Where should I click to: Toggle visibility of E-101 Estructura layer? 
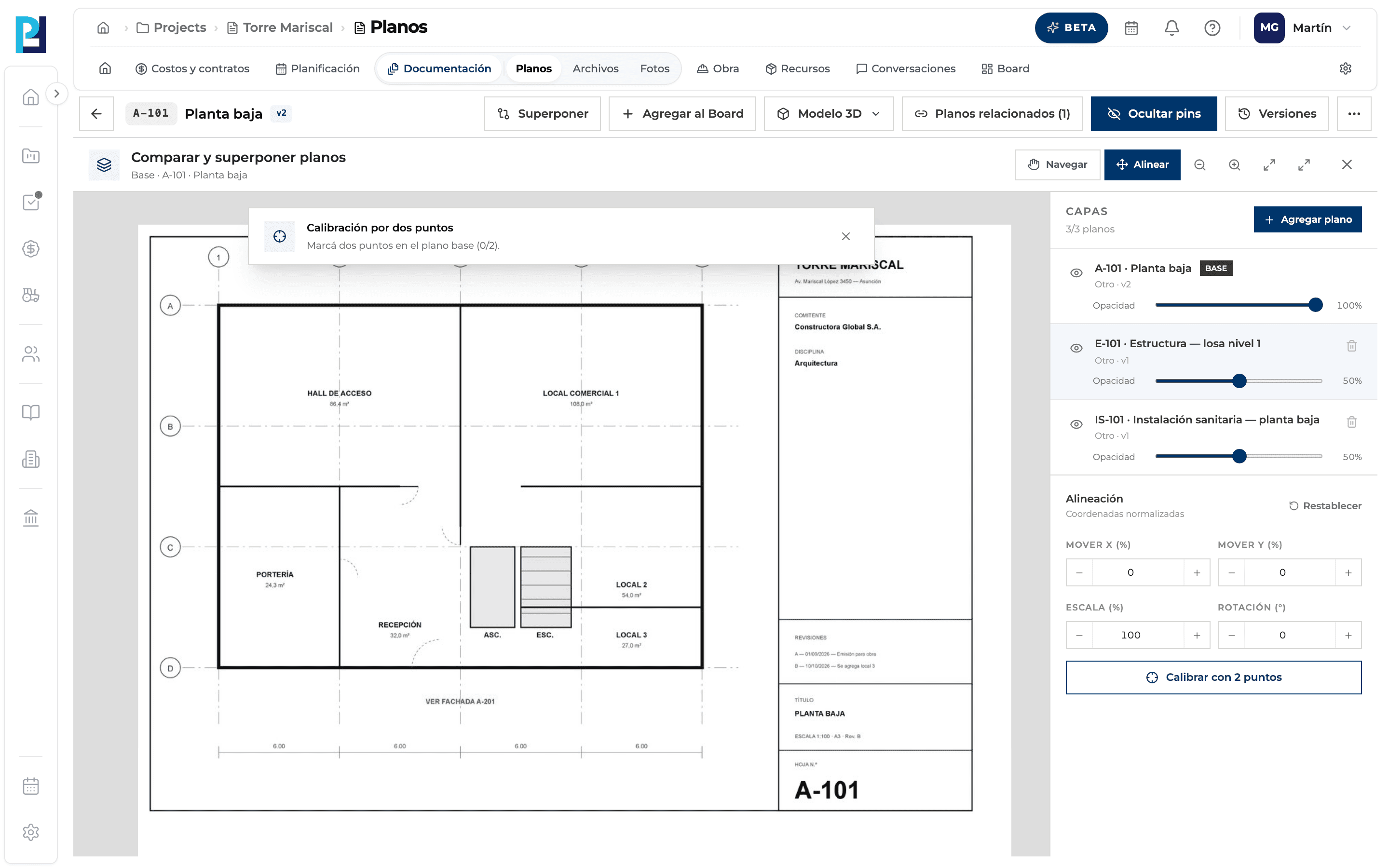pyautogui.click(x=1076, y=348)
